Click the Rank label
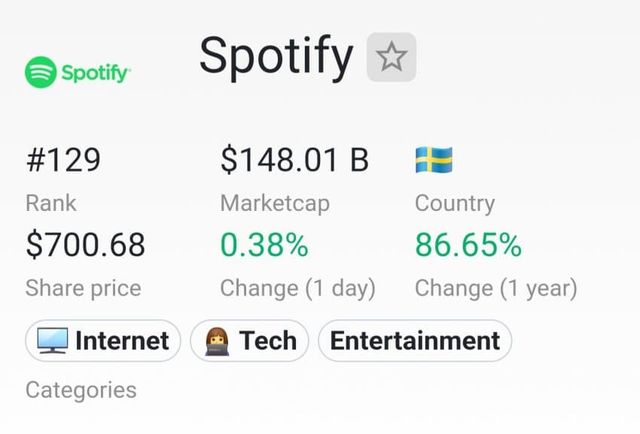Image resolution: width=640 pixels, height=434 pixels. [x=50, y=204]
